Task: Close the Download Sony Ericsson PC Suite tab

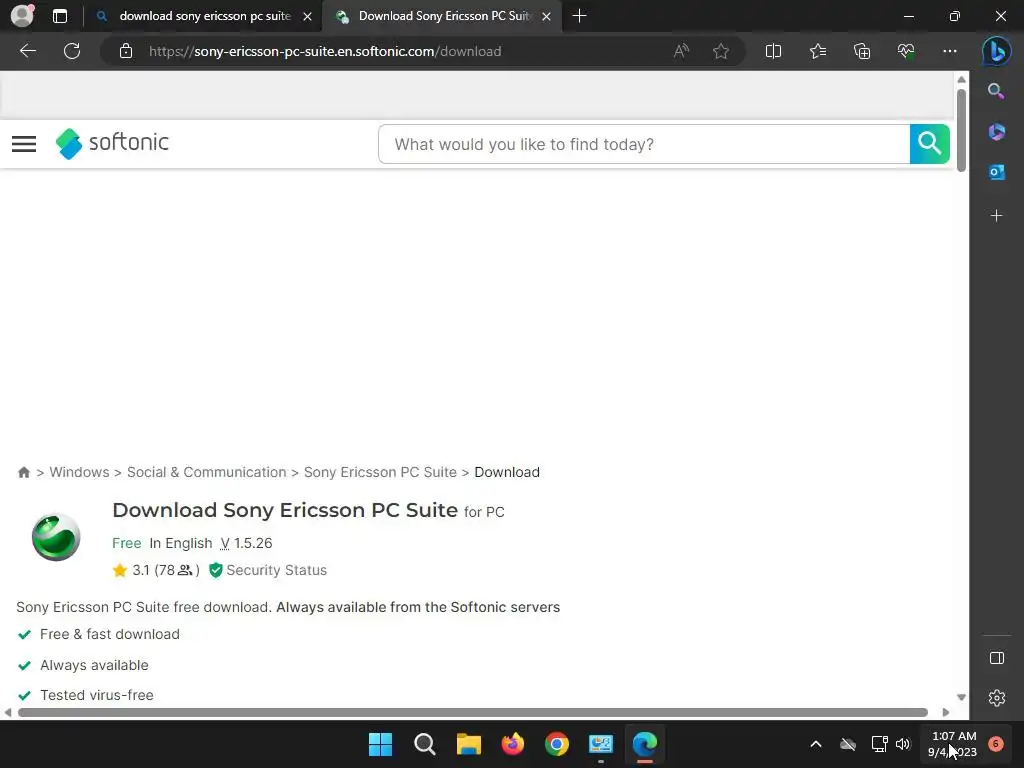Action: [x=547, y=16]
